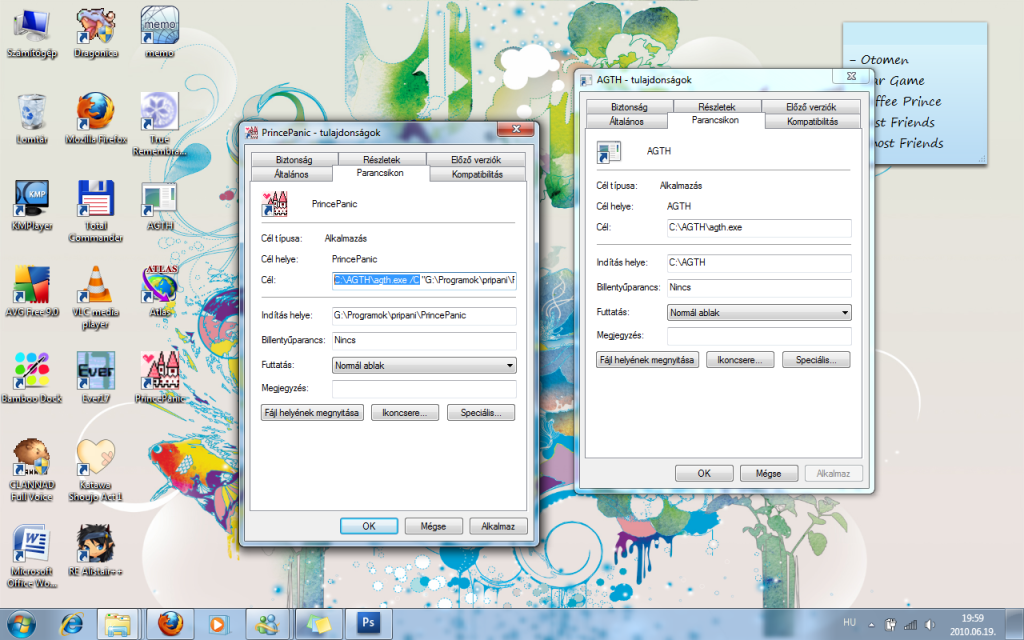Expand the Futtatás dropdown in AGTH properties

[759, 312]
